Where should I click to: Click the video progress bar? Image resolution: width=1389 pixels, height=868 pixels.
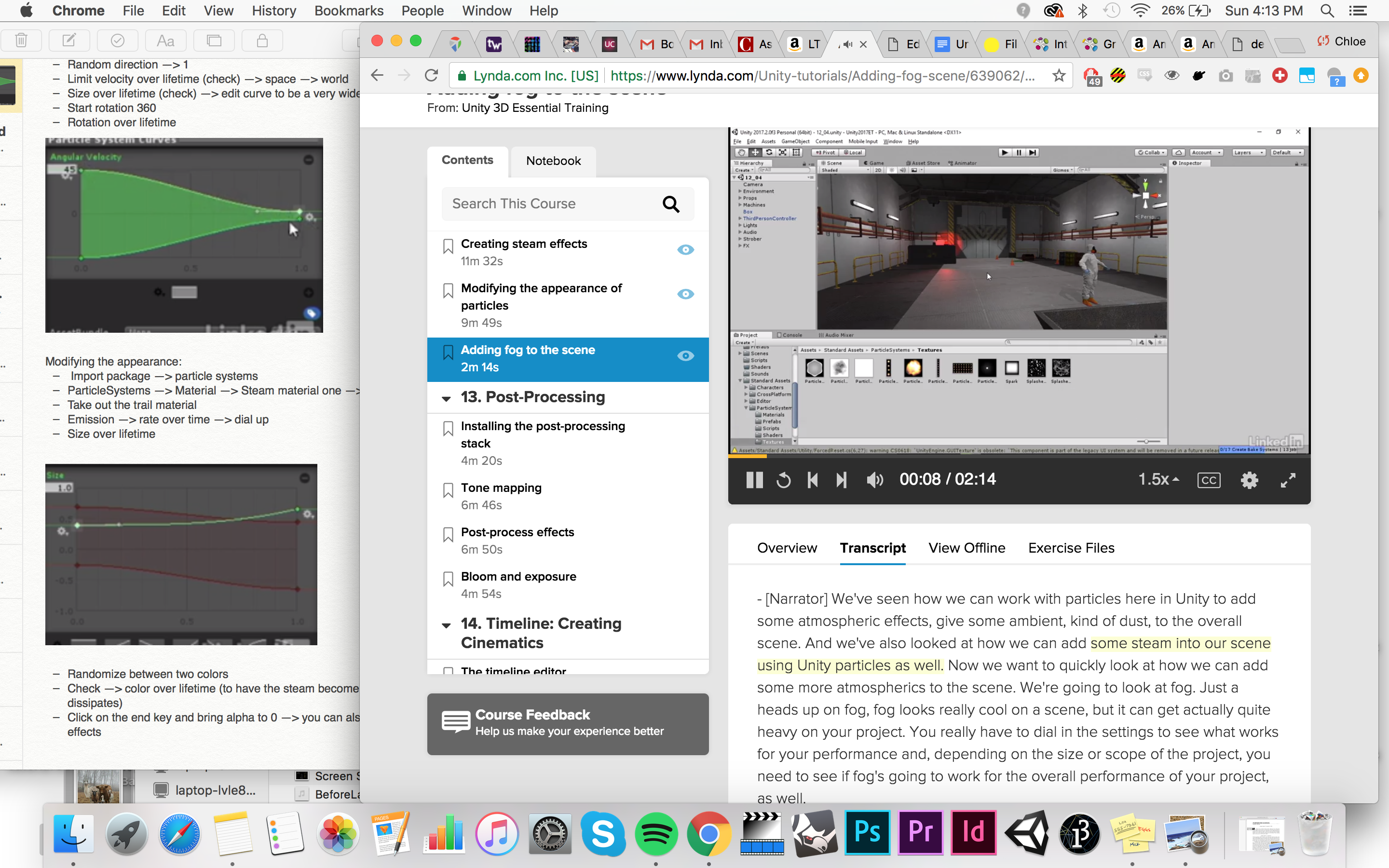[1019, 456]
